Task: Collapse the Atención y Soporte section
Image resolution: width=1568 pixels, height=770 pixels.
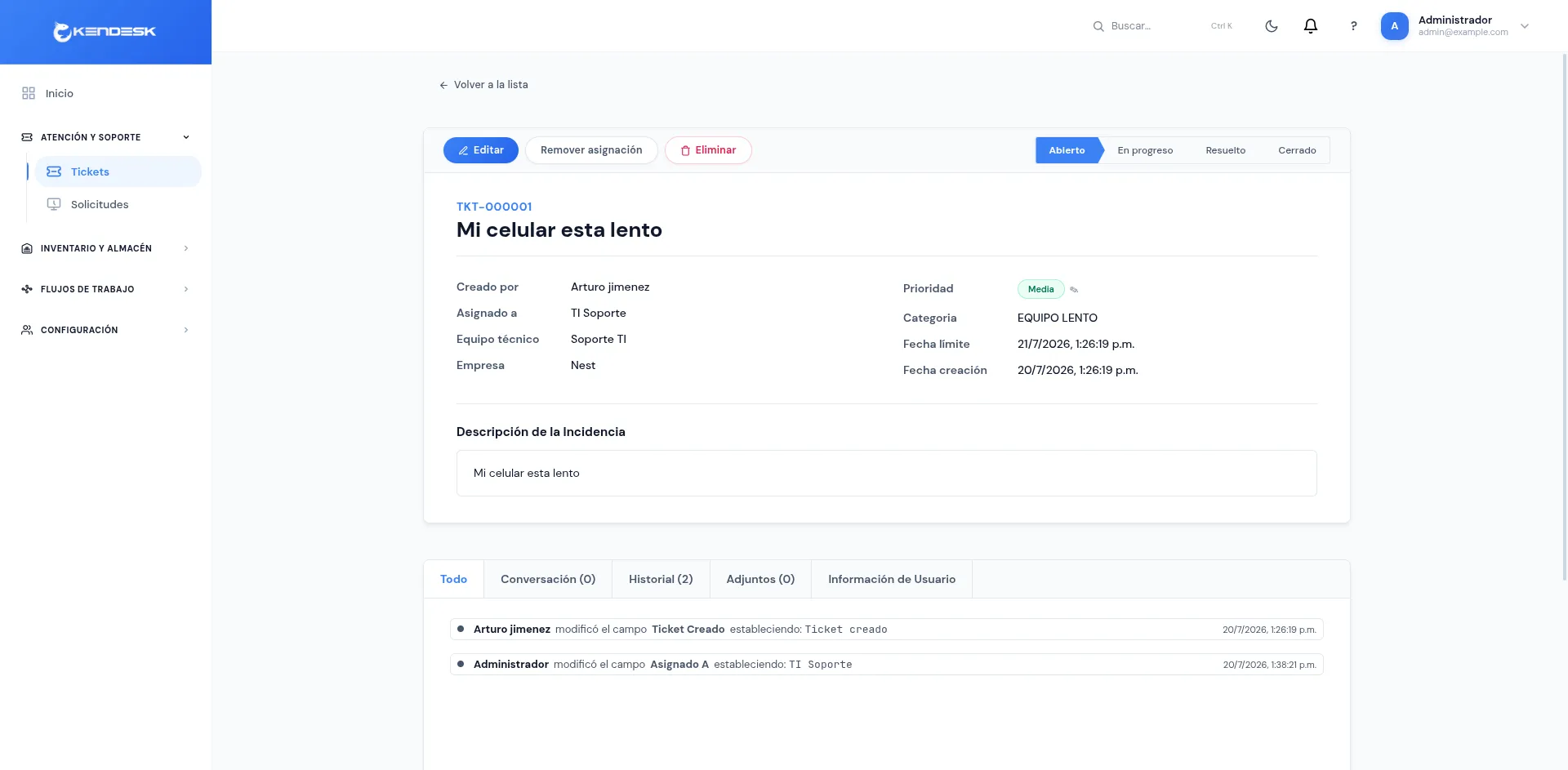Action: coord(186,137)
